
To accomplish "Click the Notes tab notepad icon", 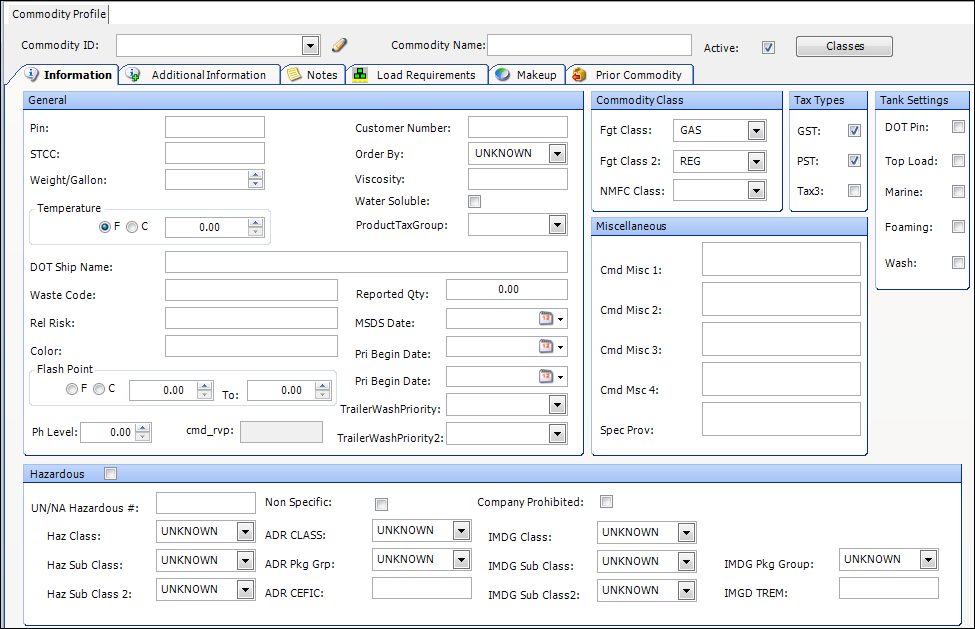I will pos(294,75).
